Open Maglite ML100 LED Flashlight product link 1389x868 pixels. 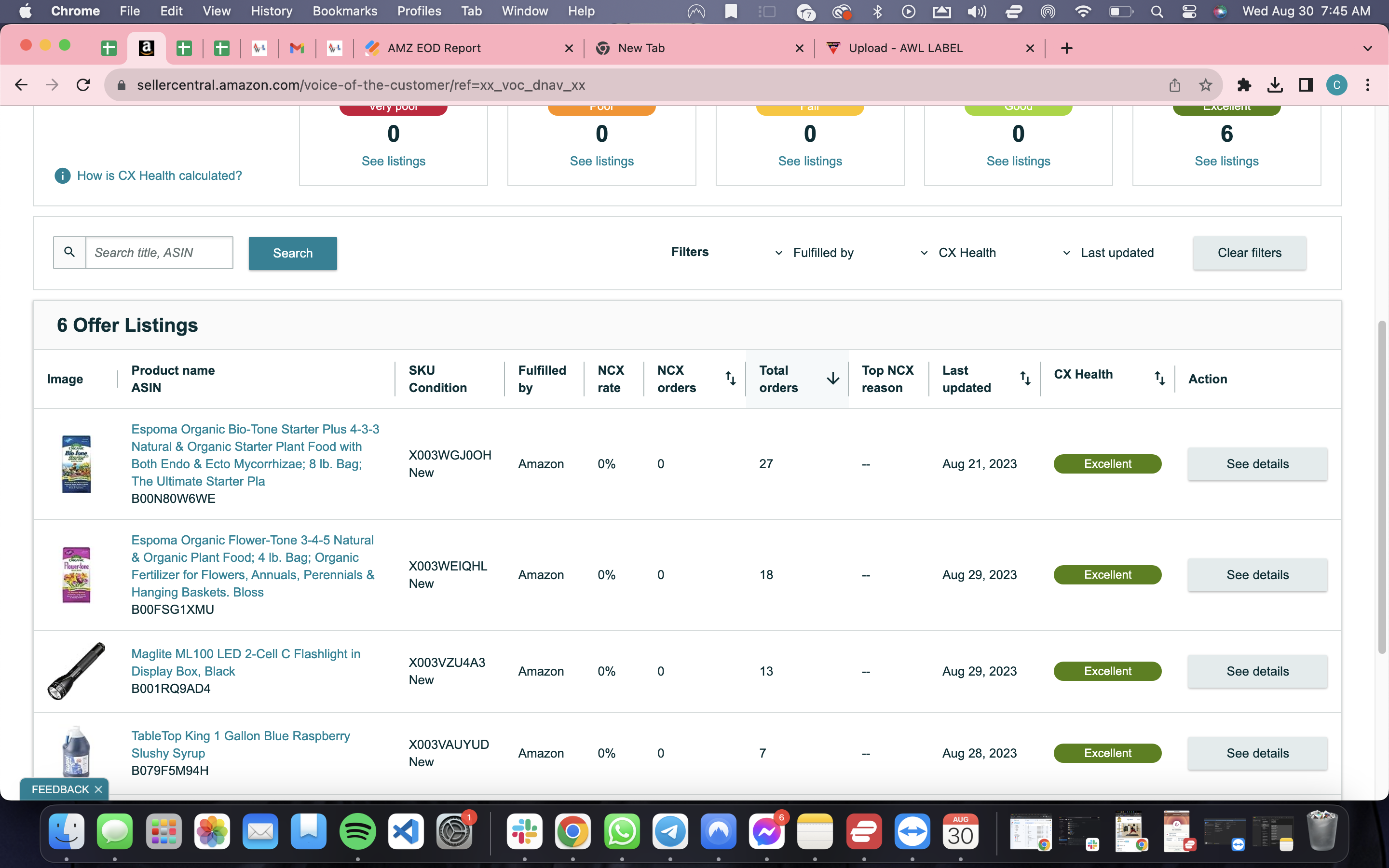point(245,663)
